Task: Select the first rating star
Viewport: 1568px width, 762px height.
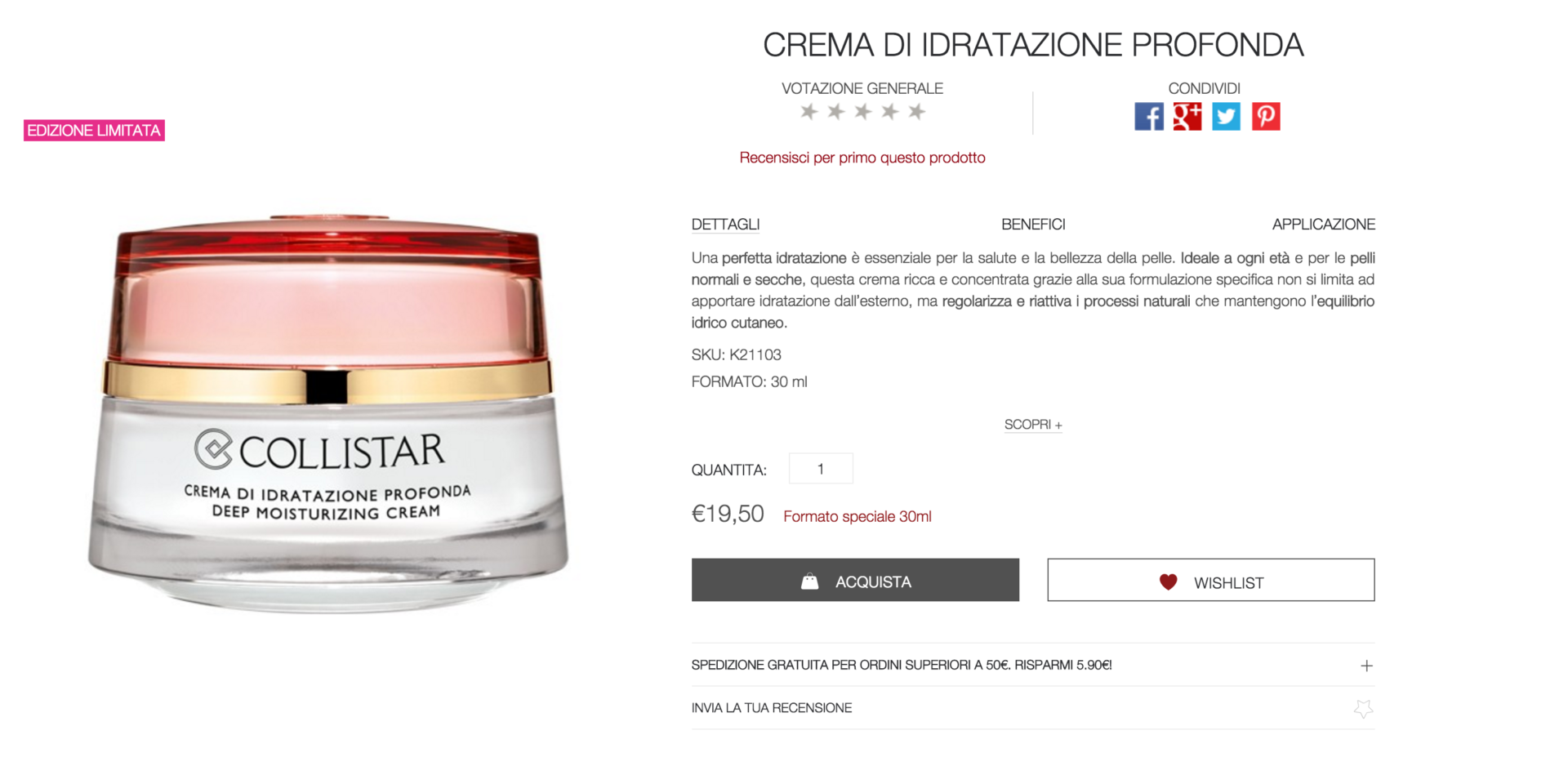Action: (808, 112)
